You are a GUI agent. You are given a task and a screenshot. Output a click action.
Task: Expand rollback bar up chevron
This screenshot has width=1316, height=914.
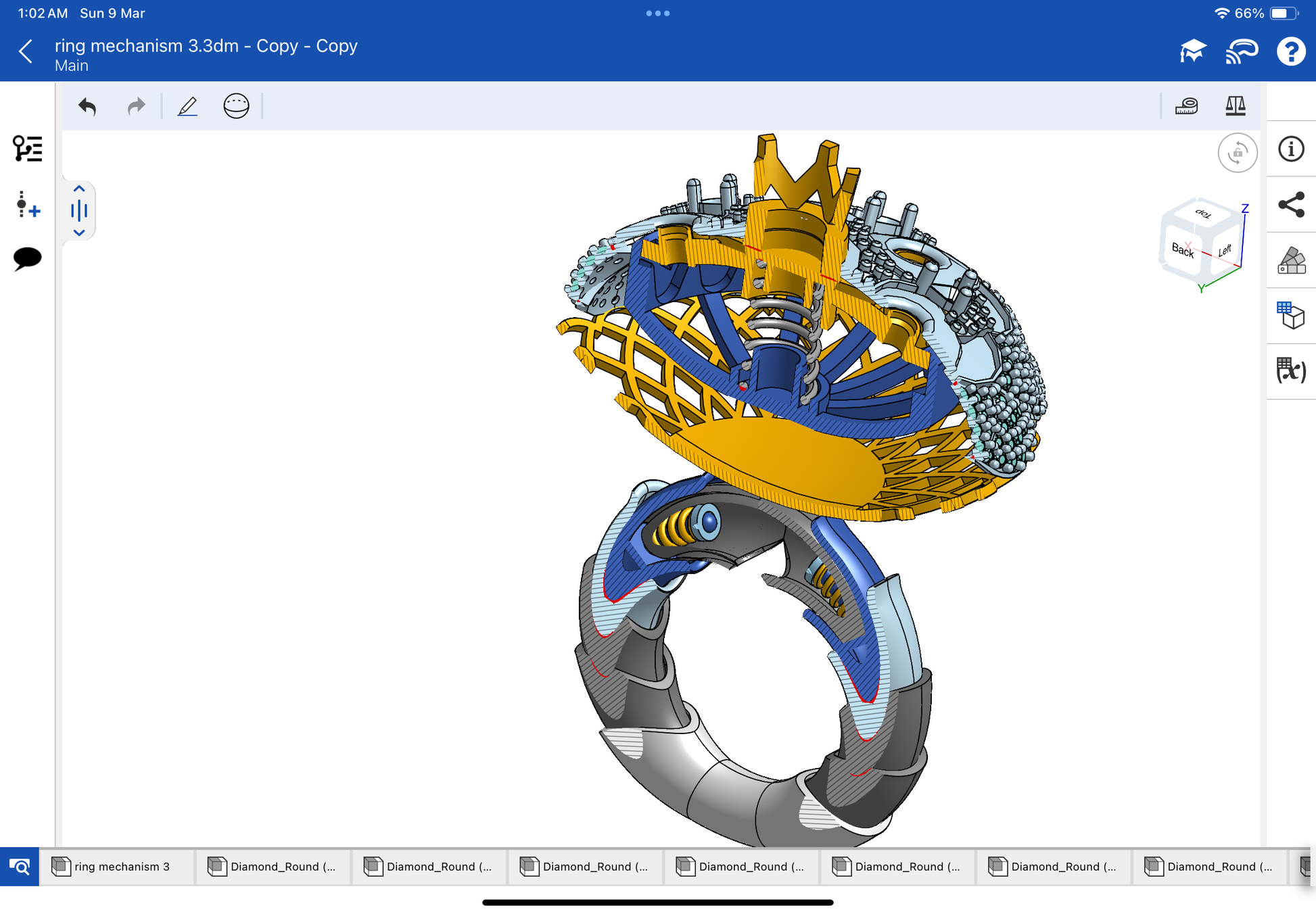click(79, 189)
